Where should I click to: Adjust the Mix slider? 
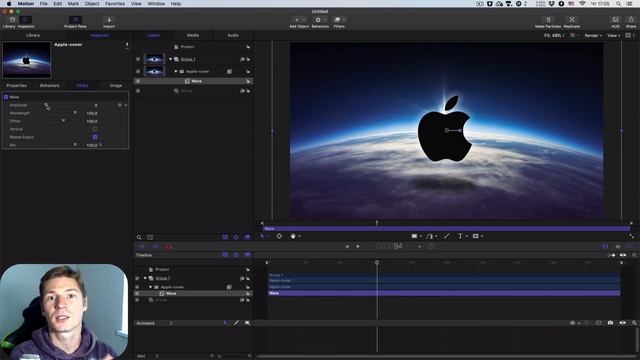[x=75, y=145]
